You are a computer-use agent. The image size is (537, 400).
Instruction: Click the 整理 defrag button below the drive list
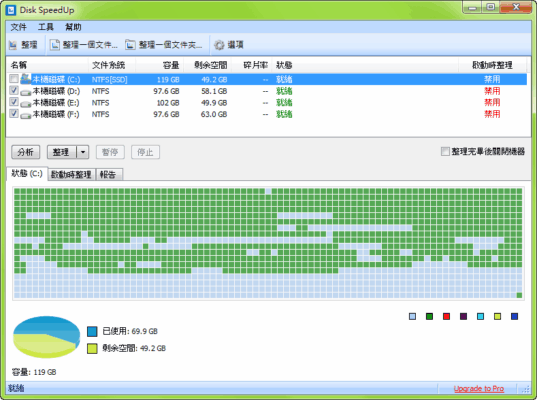point(62,152)
